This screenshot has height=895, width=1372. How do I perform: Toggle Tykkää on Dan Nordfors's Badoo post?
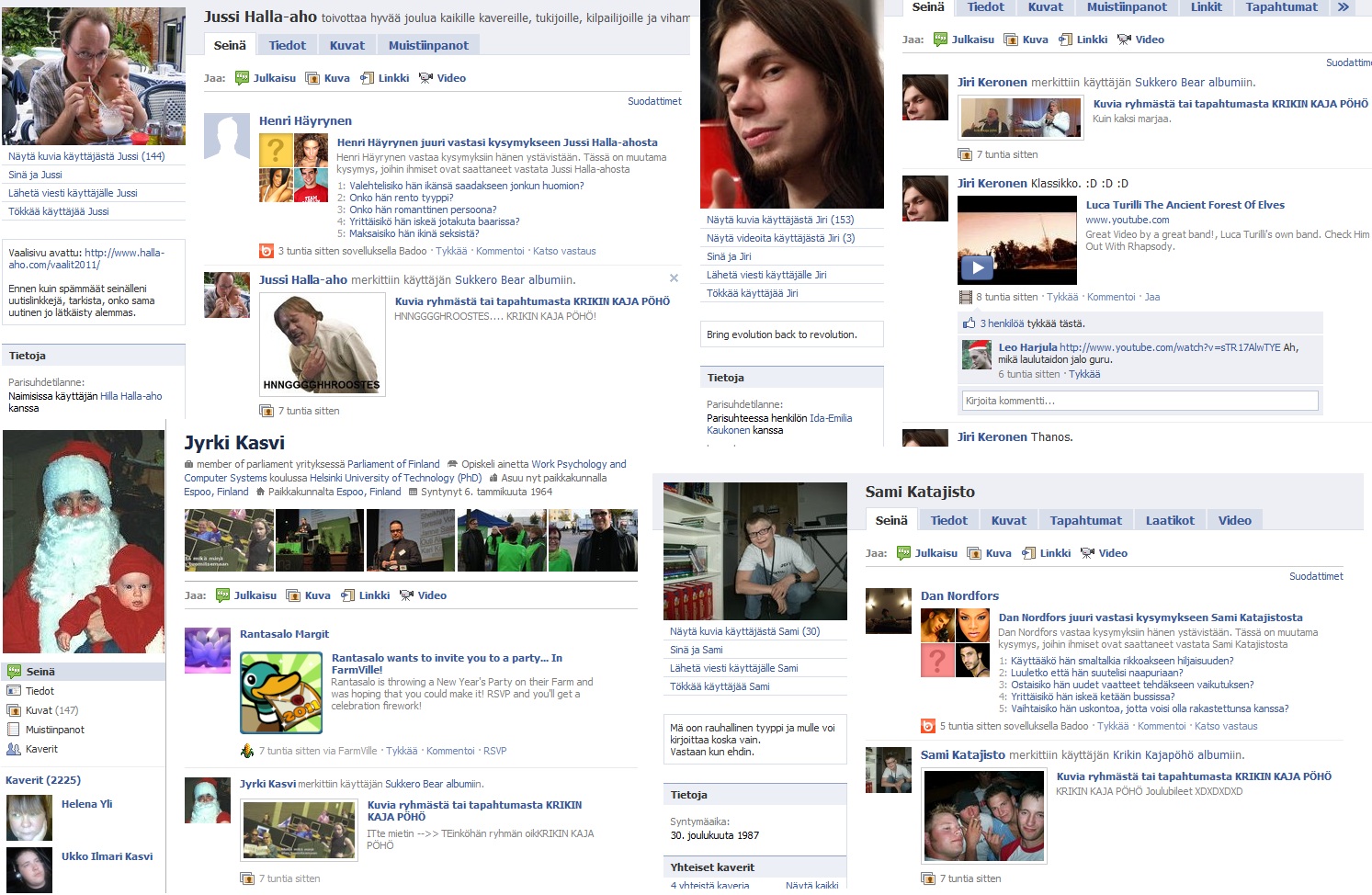click(1113, 726)
